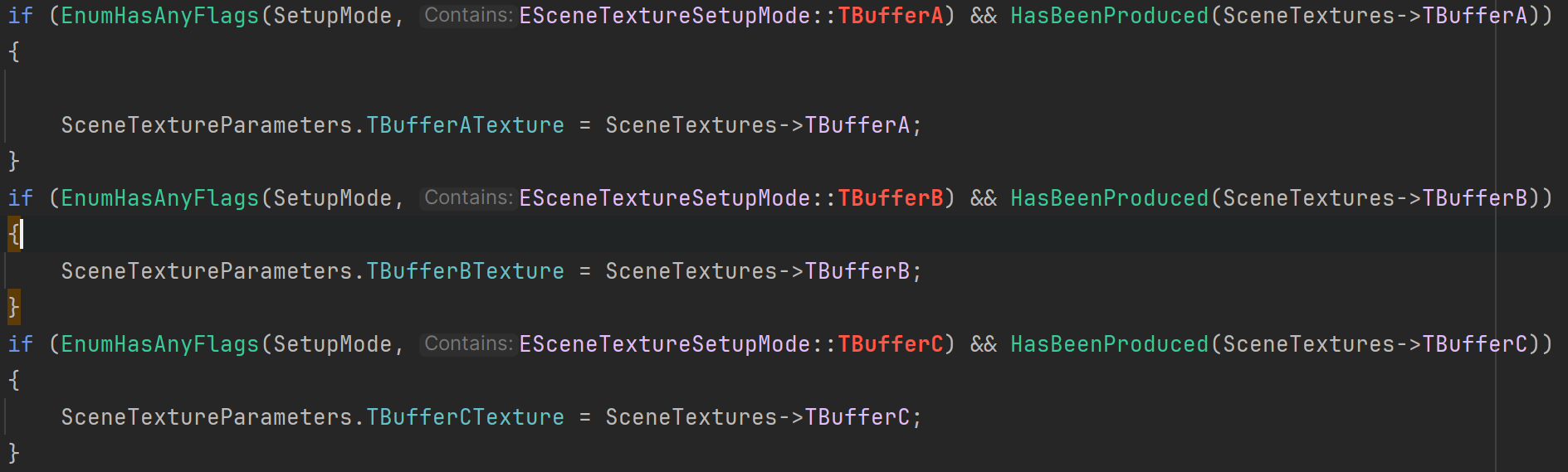
Task: Click the highlighted opening brace of the TBufferB block
Action: pyautogui.click(x=13, y=235)
